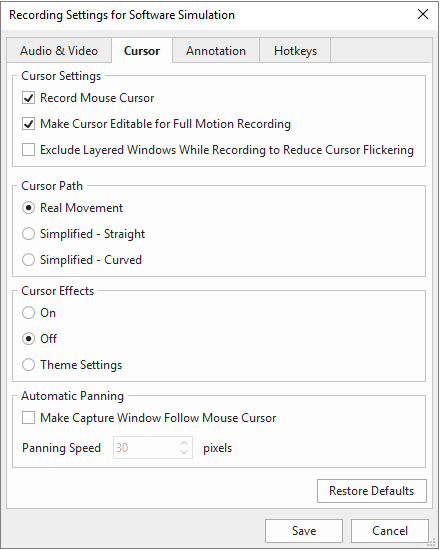Click the 'Automatic Panning' group title
Image resolution: width=440 pixels, height=550 pixels.
72,396
